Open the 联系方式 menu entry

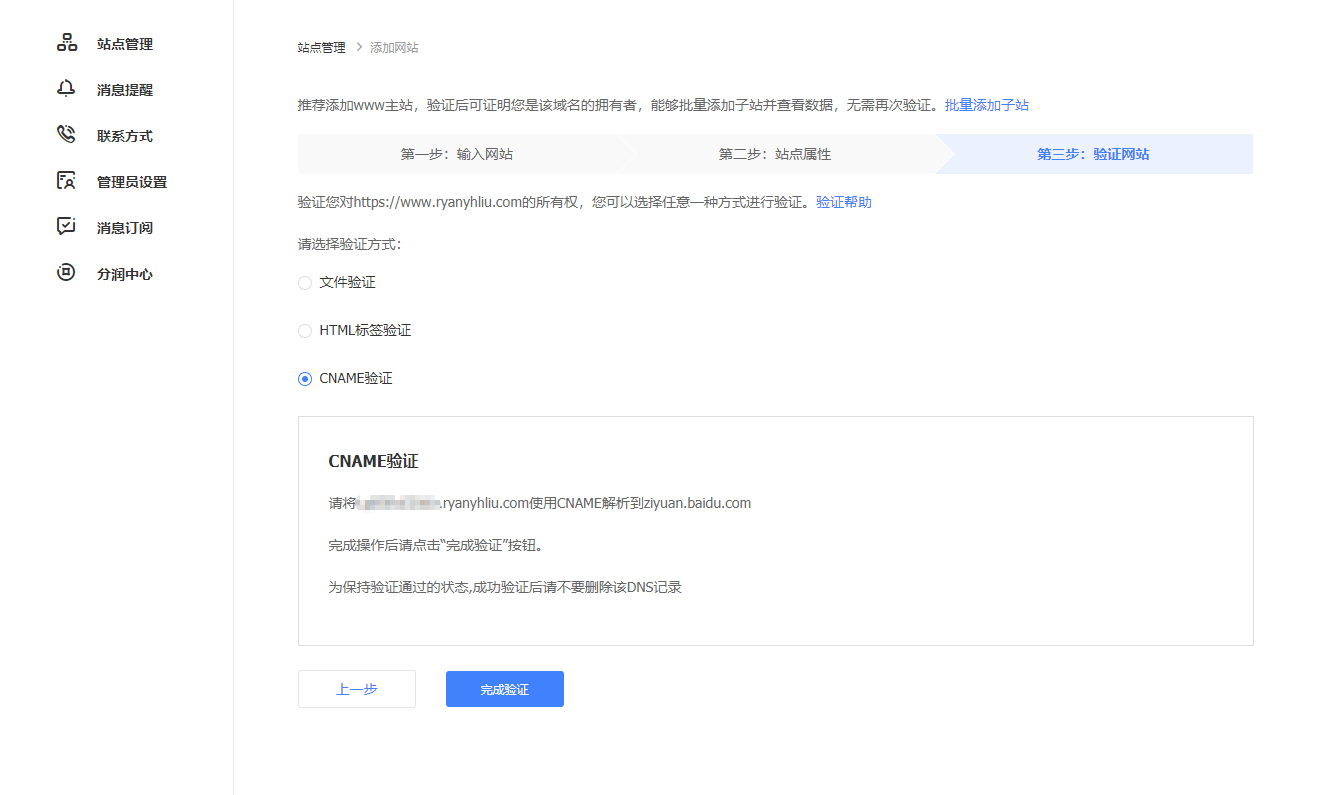(x=125, y=136)
